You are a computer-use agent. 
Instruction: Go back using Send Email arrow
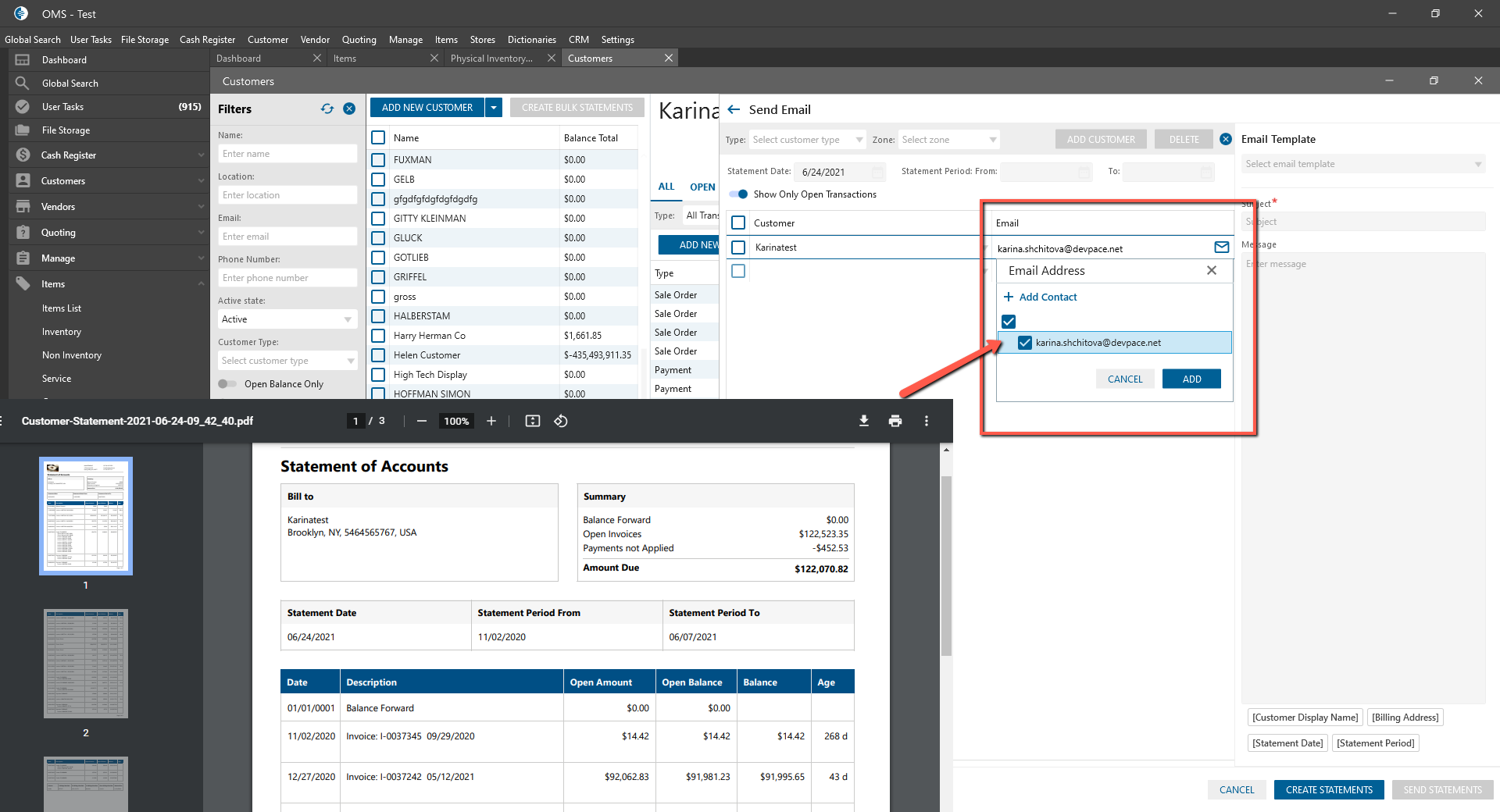734,110
